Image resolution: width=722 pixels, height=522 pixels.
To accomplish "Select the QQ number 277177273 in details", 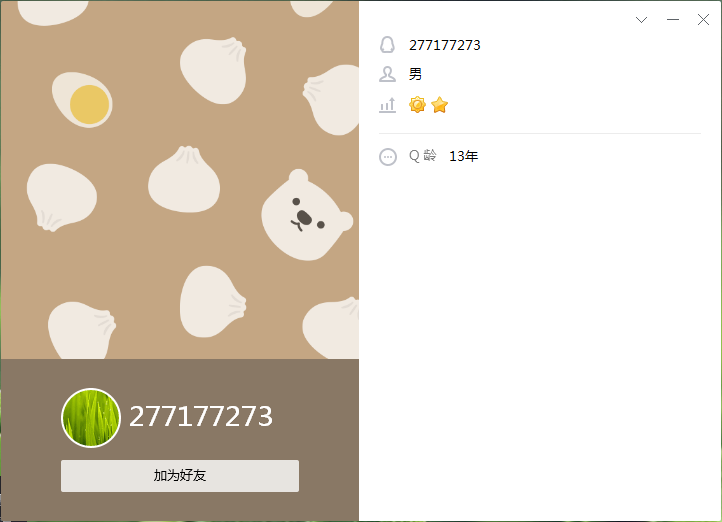I will [x=445, y=45].
